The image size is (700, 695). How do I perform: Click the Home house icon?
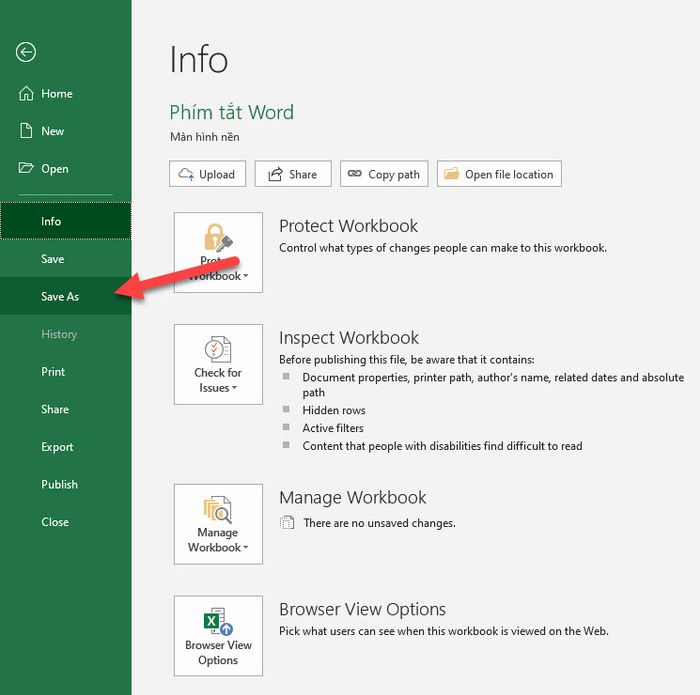tap(26, 93)
